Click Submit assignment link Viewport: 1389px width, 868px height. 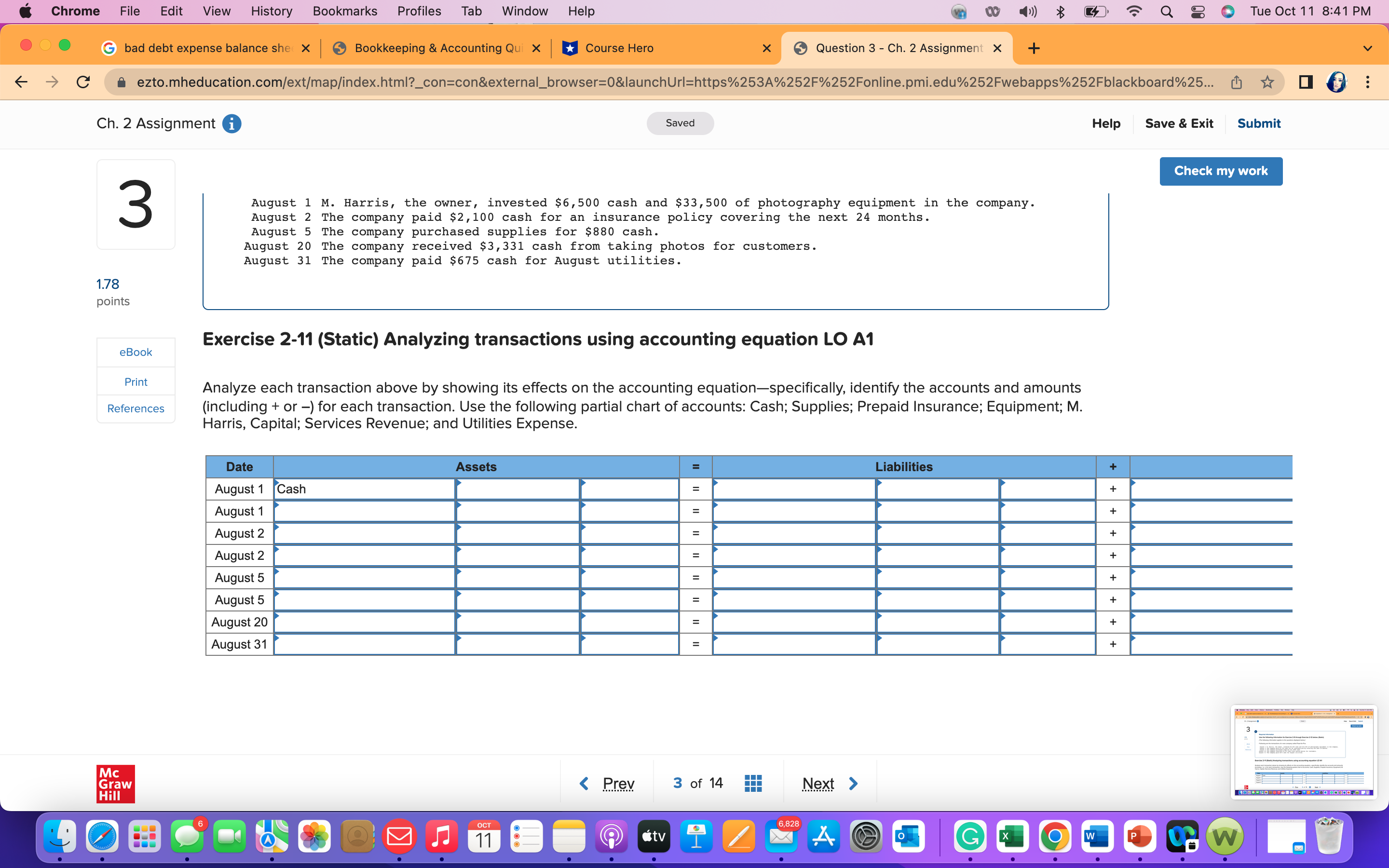click(x=1258, y=123)
